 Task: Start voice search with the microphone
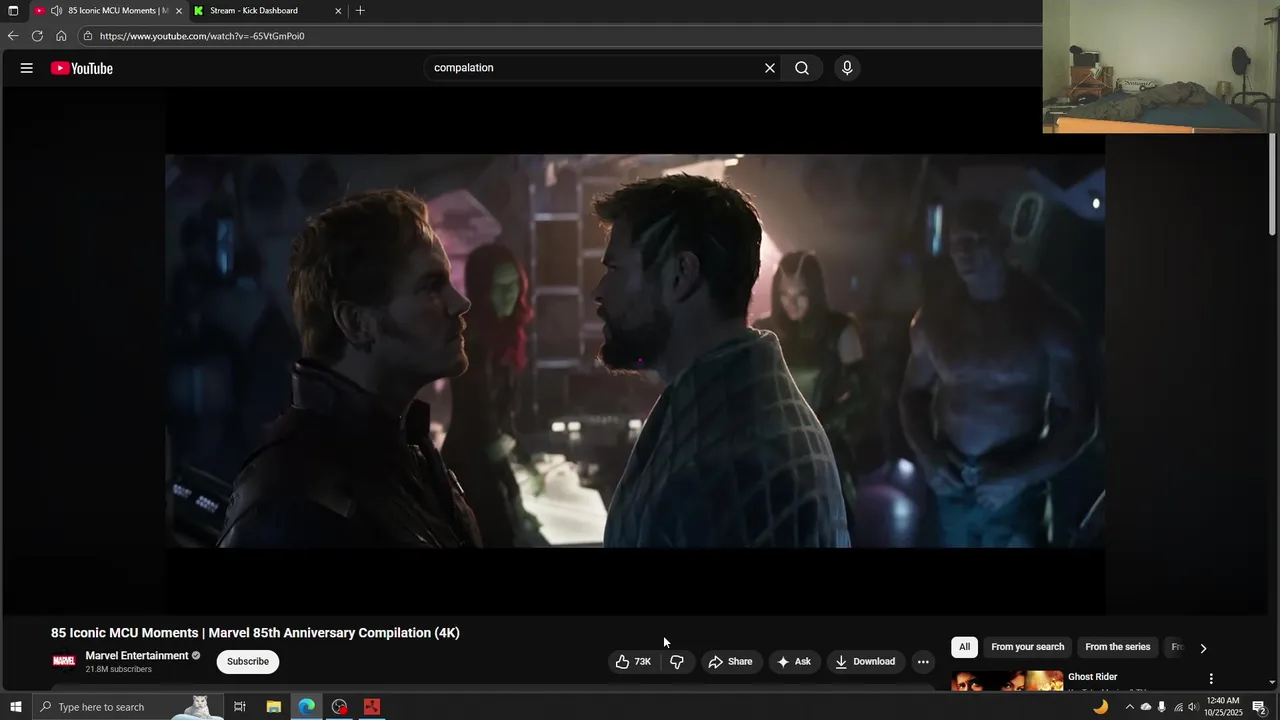coord(847,68)
